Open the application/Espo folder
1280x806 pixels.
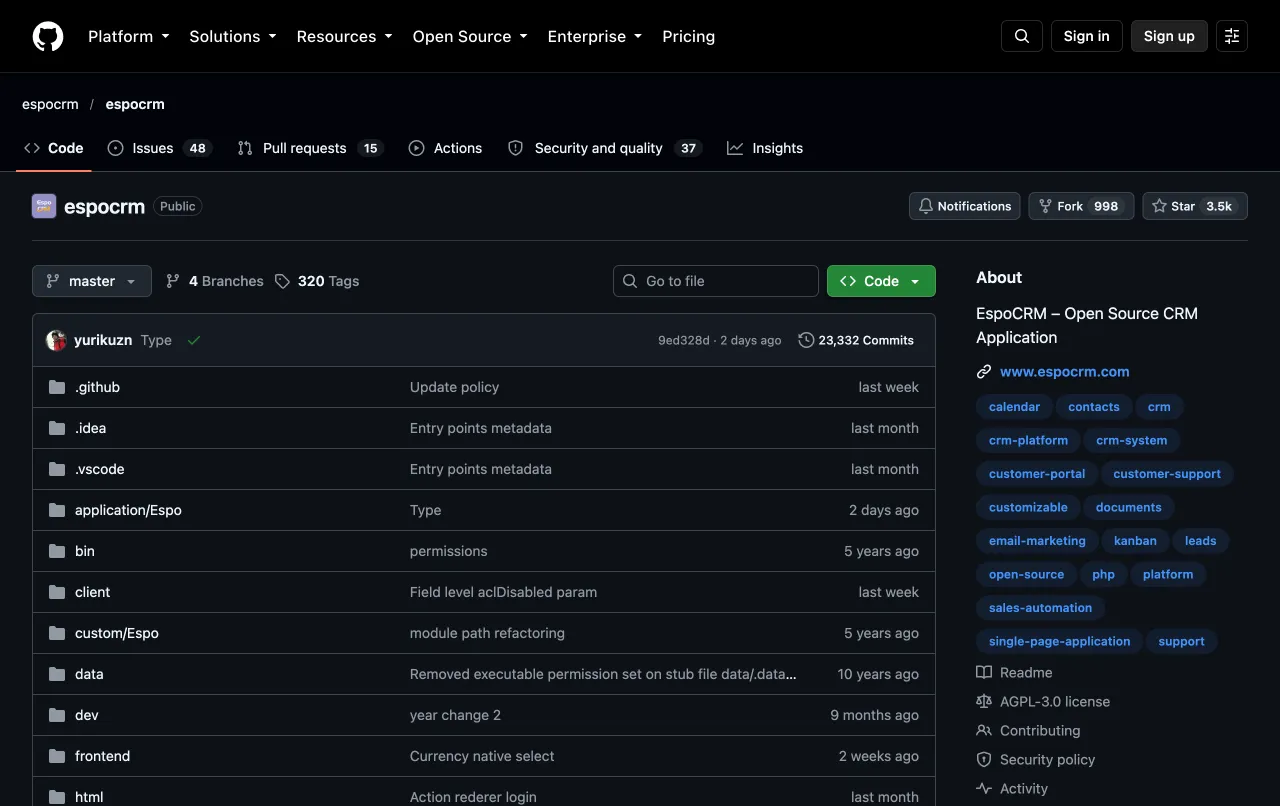click(x=128, y=510)
